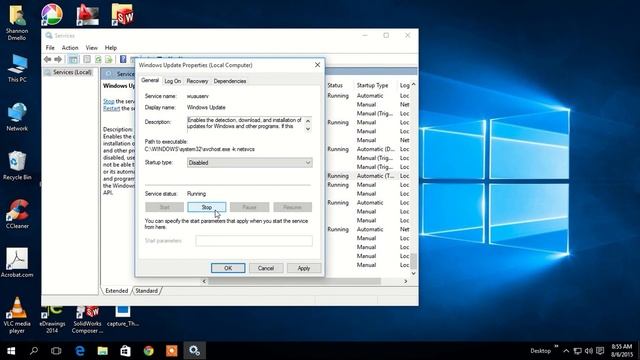The height and width of the screenshot is (360, 640).
Task: Click the Stop link in Services extended pane
Action: [109, 101]
